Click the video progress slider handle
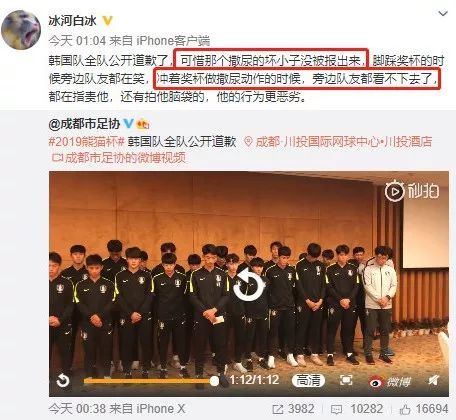The width and height of the screenshot is (456, 420). click(214, 381)
